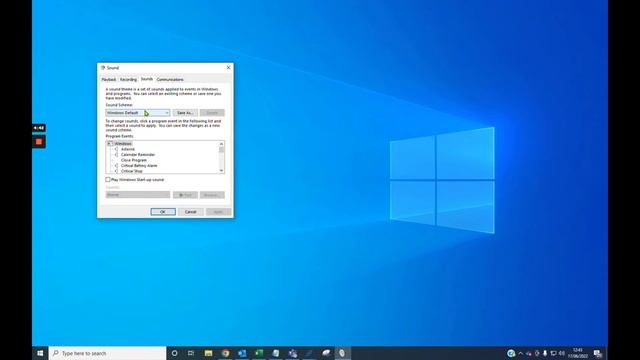Open the Action Center notifications icon

click(x=598, y=353)
